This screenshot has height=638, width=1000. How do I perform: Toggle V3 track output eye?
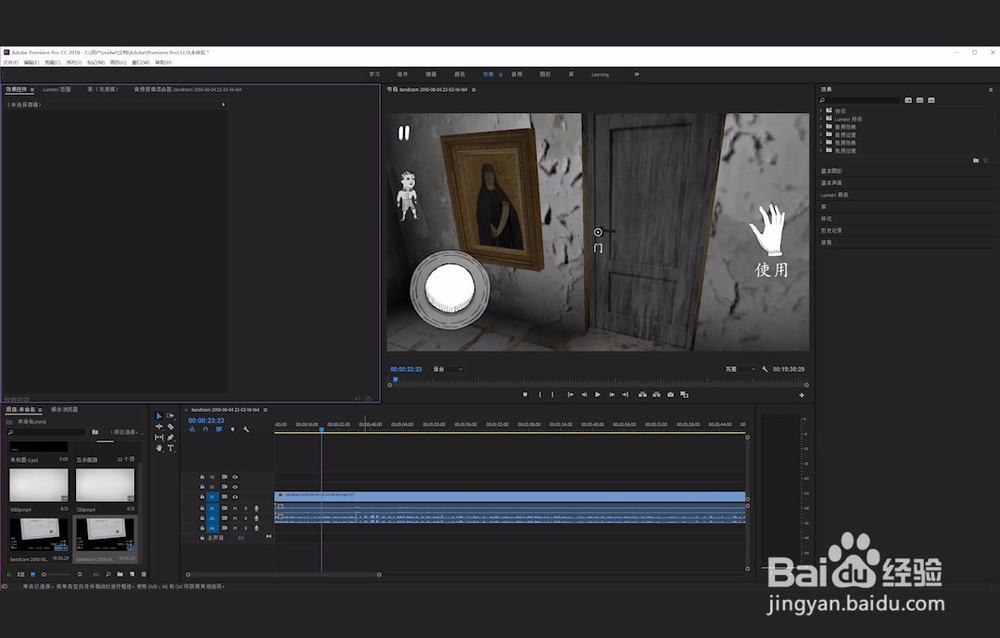click(235, 477)
